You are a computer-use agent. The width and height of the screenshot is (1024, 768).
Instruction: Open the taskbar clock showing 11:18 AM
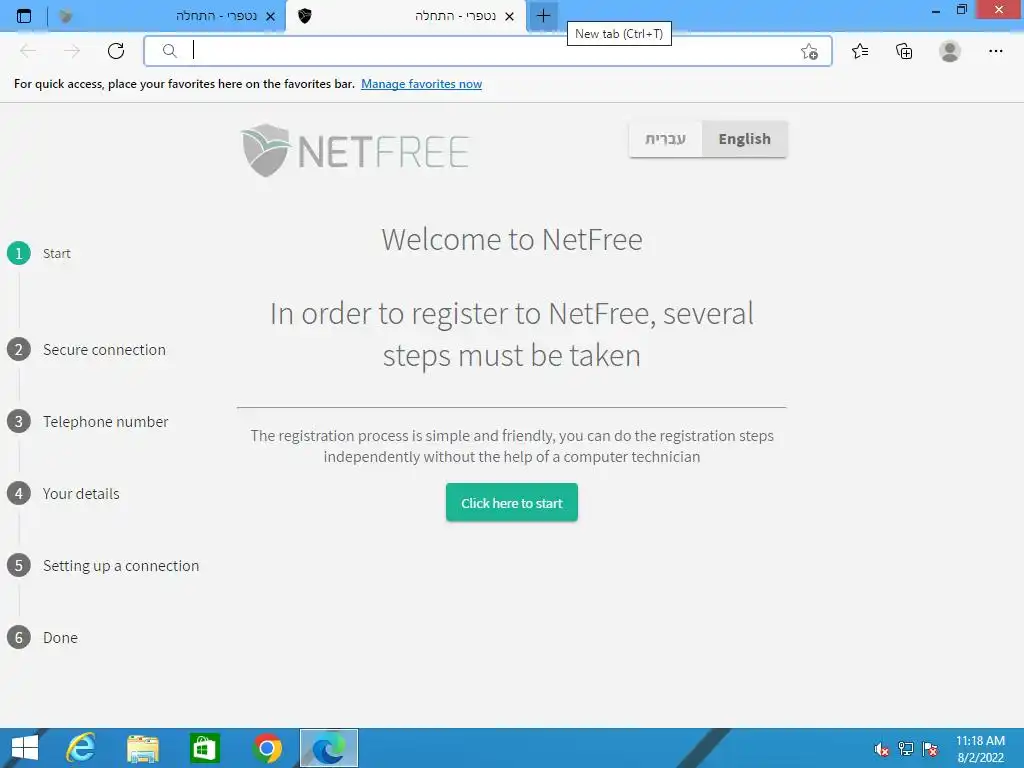pos(980,749)
